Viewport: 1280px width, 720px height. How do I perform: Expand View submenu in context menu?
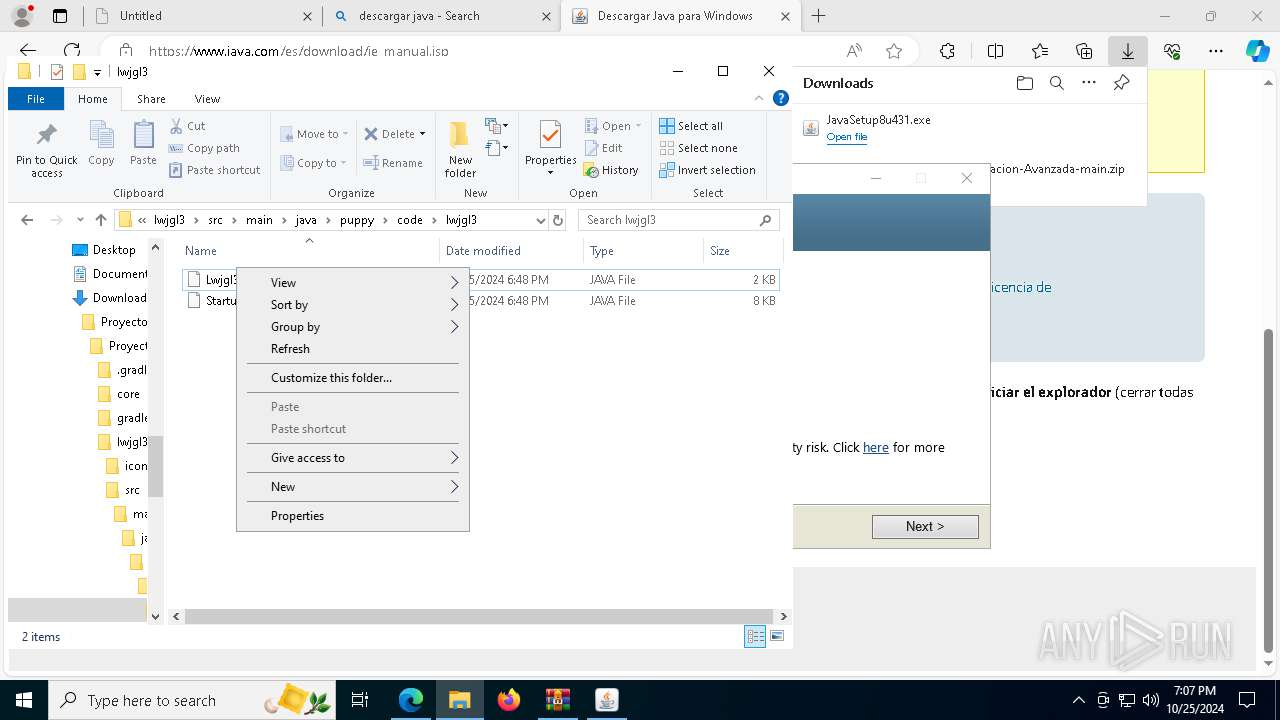point(353,283)
